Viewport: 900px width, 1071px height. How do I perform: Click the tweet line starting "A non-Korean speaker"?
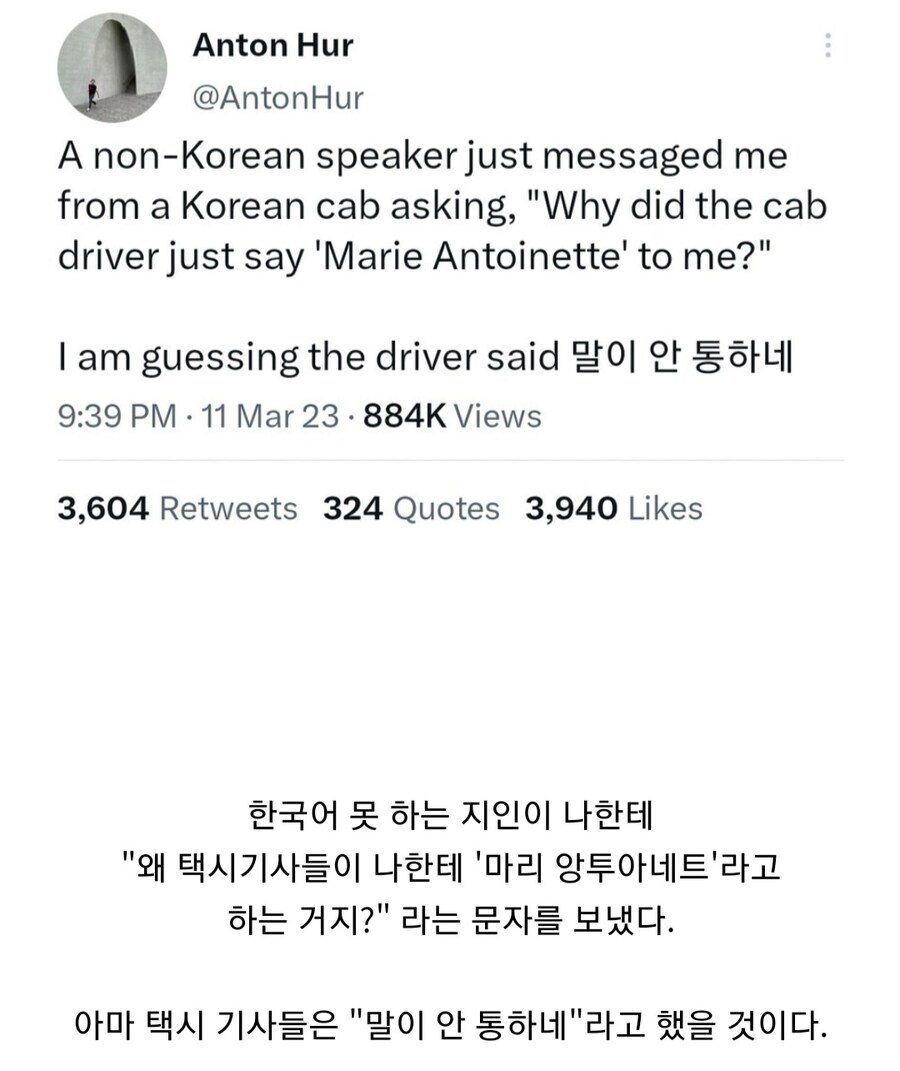(x=422, y=156)
